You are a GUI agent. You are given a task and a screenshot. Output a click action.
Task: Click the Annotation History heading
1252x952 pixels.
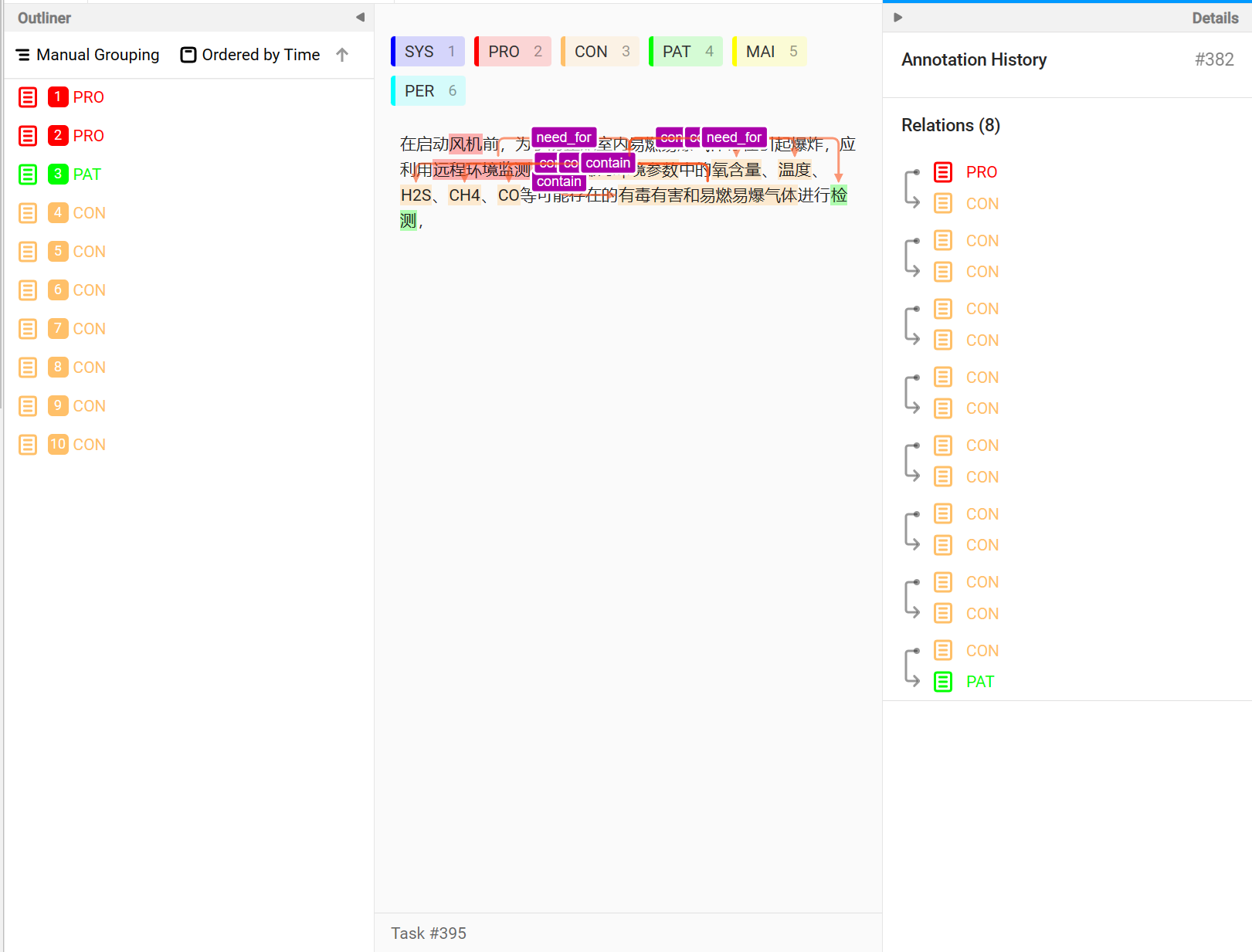[974, 59]
